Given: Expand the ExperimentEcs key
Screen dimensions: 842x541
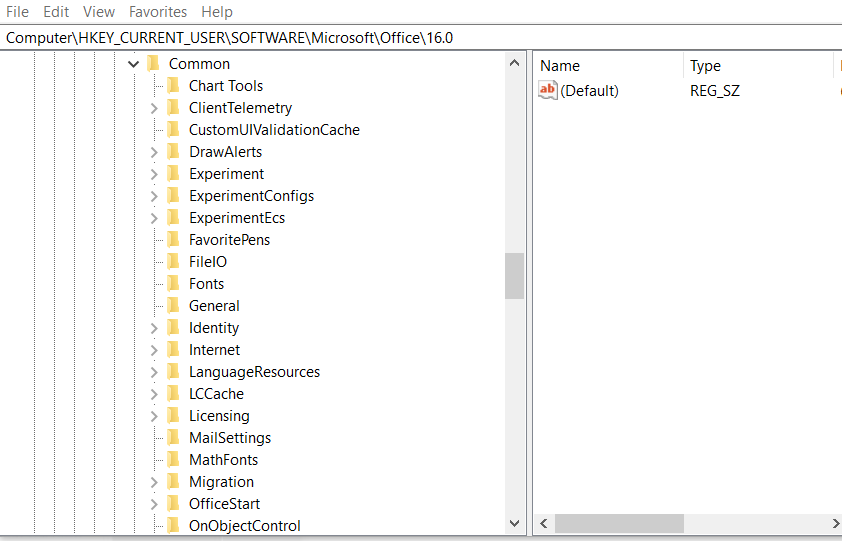Looking at the screenshot, I should pyautogui.click(x=154, y=219).
